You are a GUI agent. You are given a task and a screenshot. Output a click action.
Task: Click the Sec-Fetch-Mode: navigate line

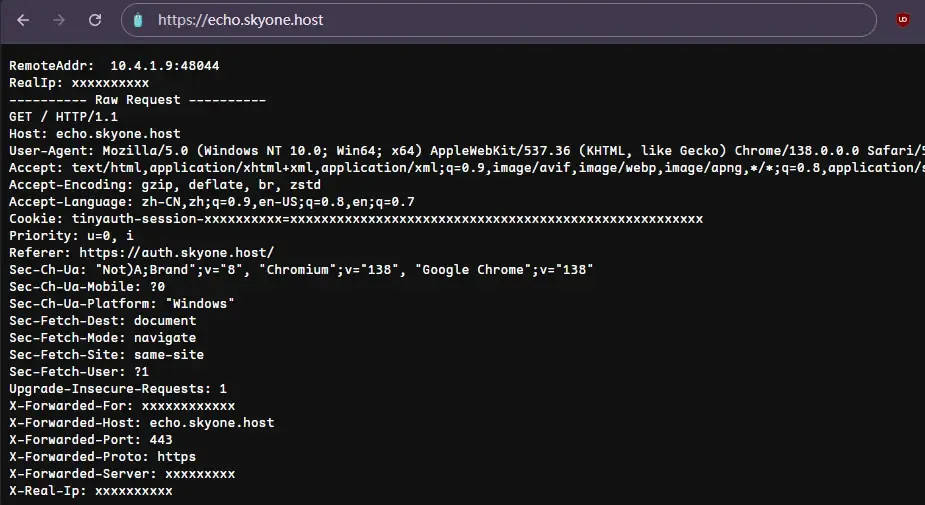102,337
